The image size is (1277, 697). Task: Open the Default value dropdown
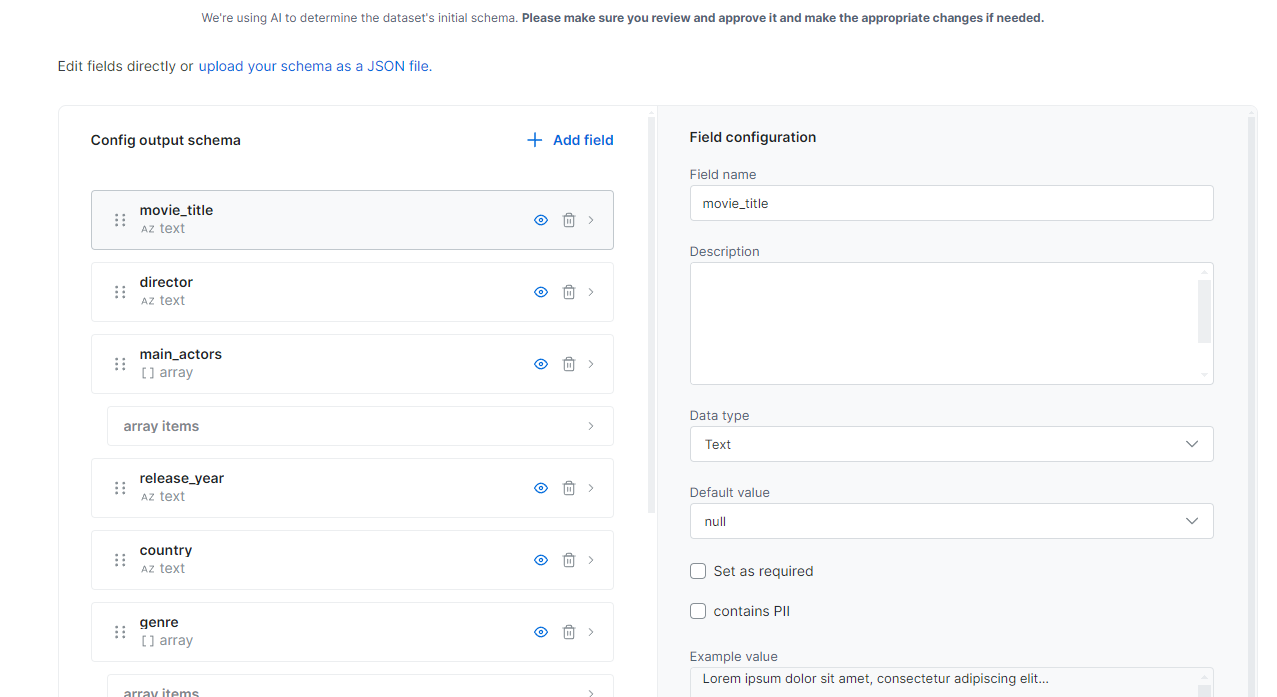(x=951, y=521)
